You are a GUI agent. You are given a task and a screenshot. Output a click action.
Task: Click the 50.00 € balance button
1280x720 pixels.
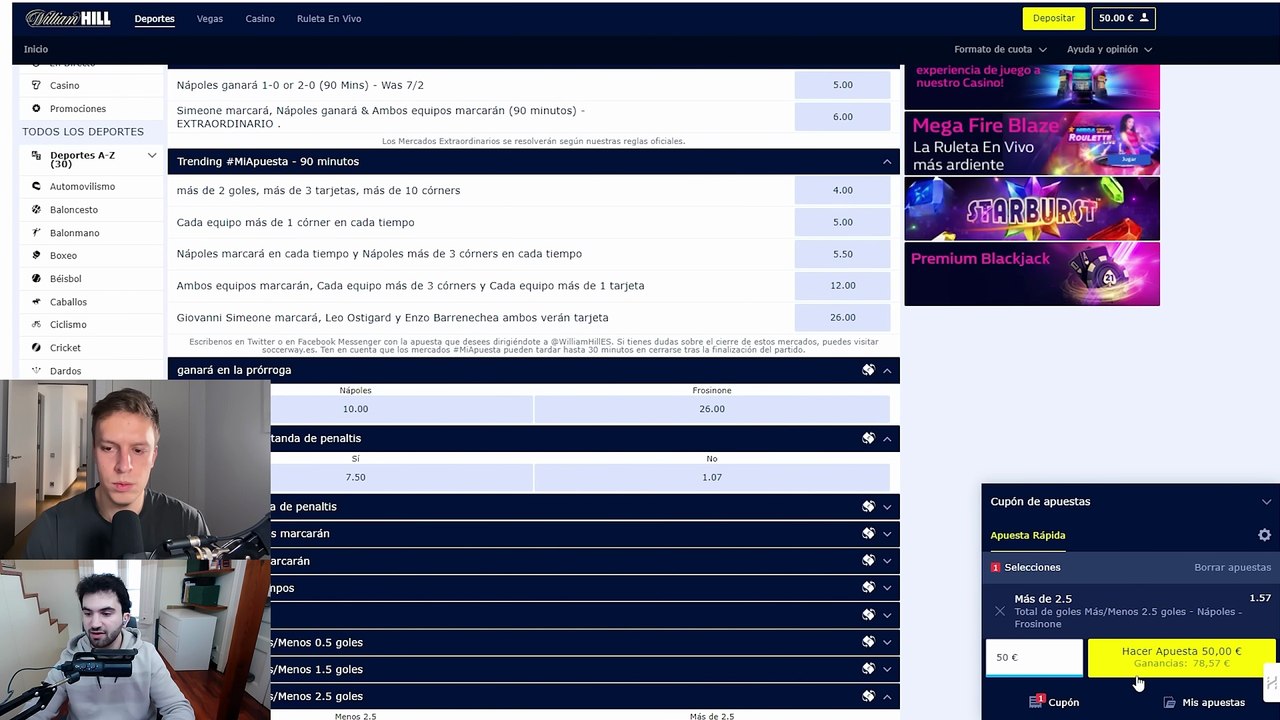pyautogui.click(x=1123, y=18)
